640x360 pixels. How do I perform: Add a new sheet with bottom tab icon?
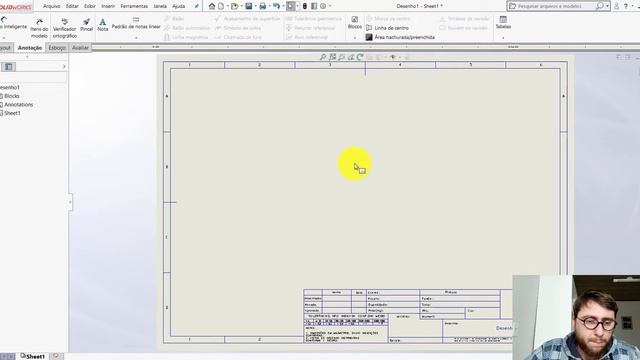pos(56,356)
